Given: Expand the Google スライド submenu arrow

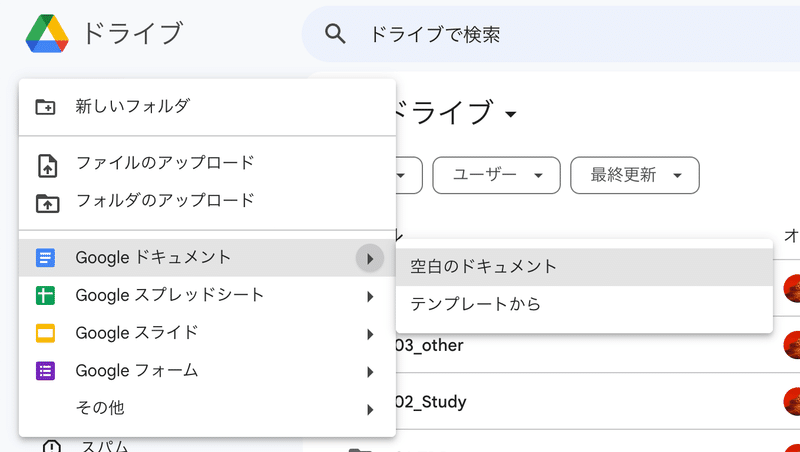Looking at the screenshot, I should coord(370,334).
